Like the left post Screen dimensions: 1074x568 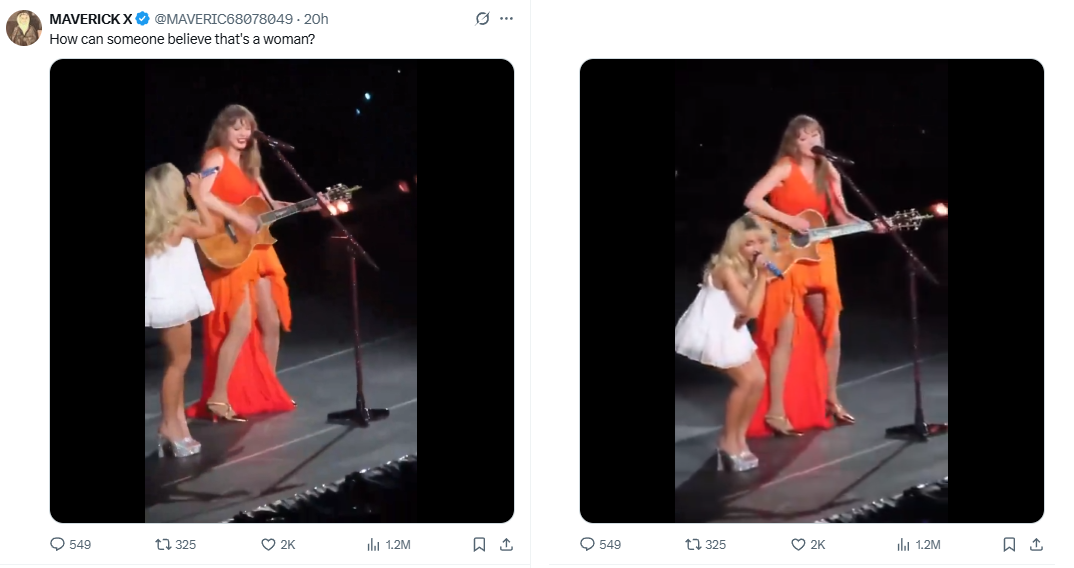[x=268, y=544]
